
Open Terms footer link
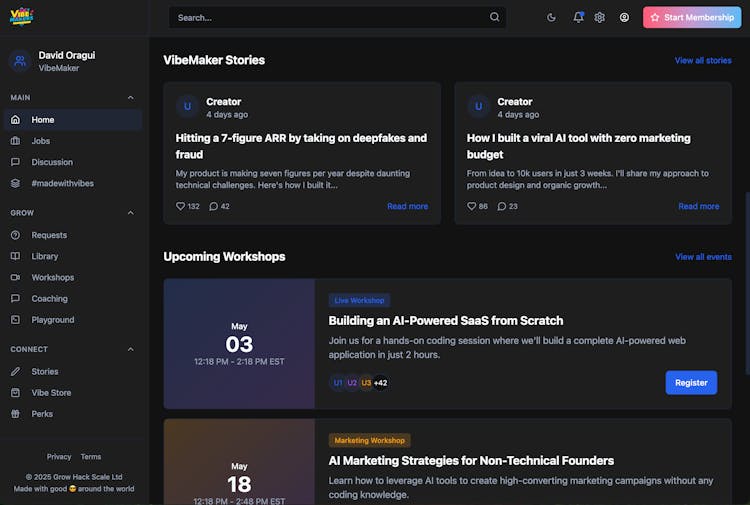click(91, 457)
